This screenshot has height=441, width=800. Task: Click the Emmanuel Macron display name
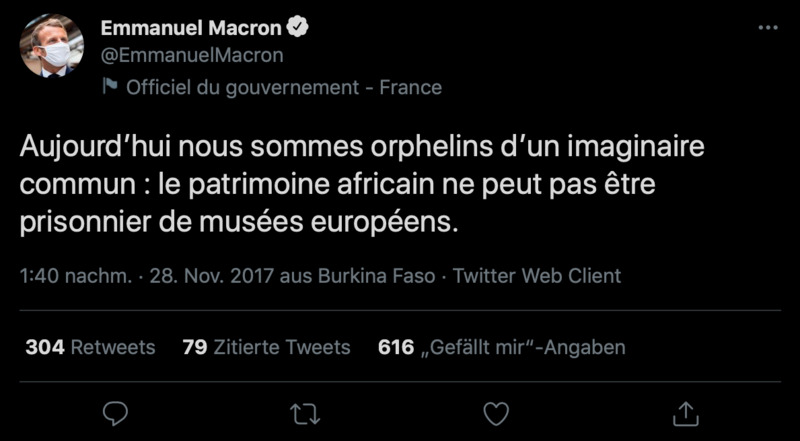coord(190,28)
